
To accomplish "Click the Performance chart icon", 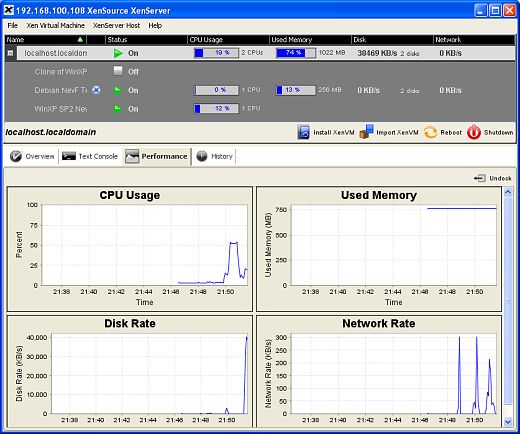I will 132,156.
